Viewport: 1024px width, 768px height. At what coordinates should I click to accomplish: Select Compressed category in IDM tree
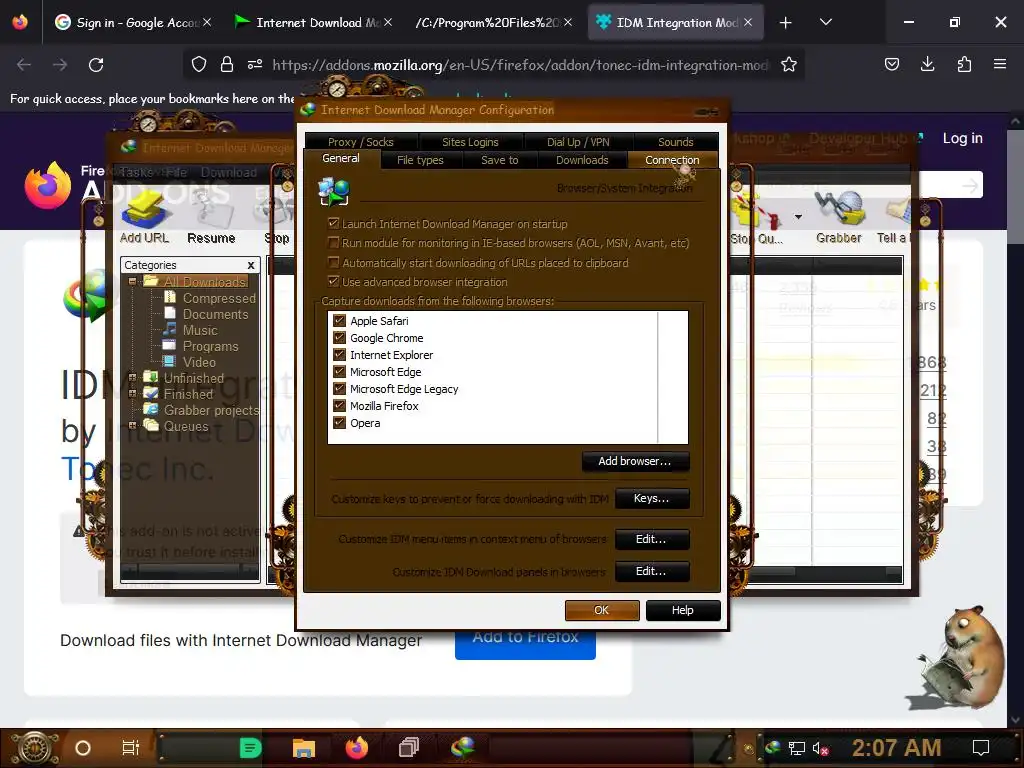(219, 298)
